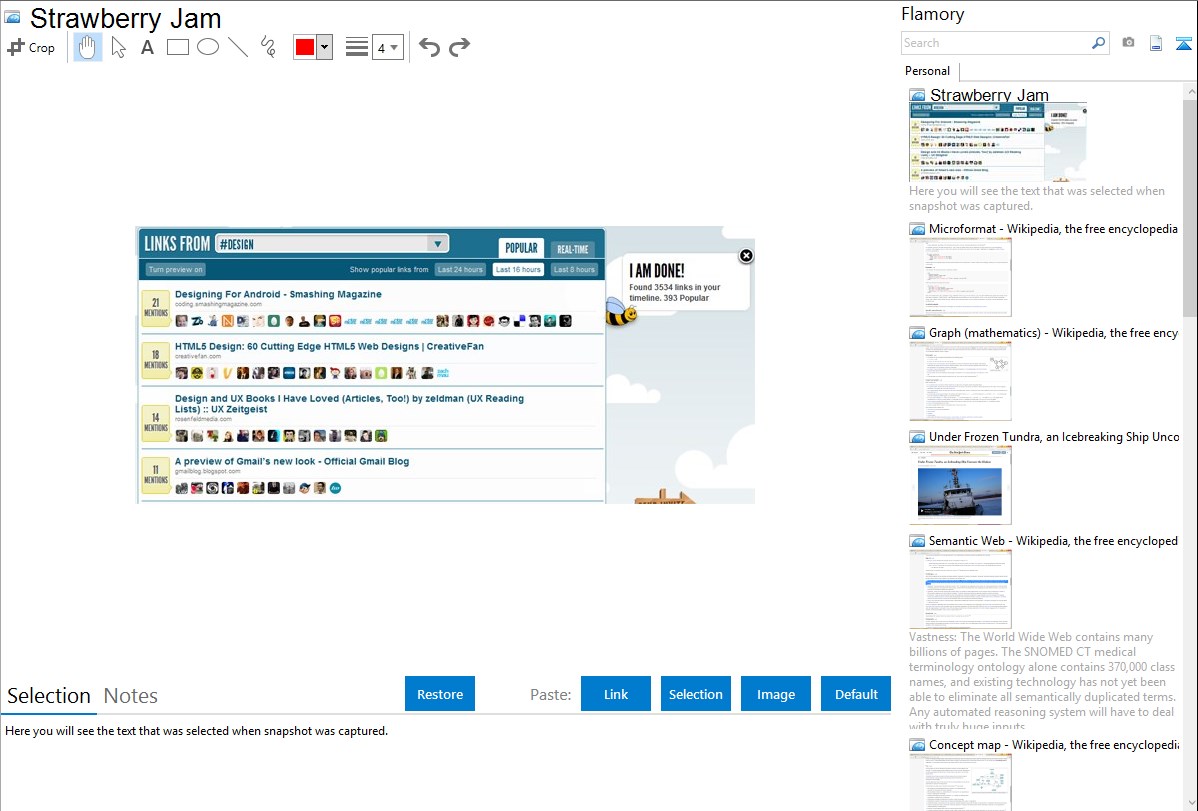This screenshot has height=811, width=1198.
Task: Open Design and UX Books link
Action: pos(349,404)
